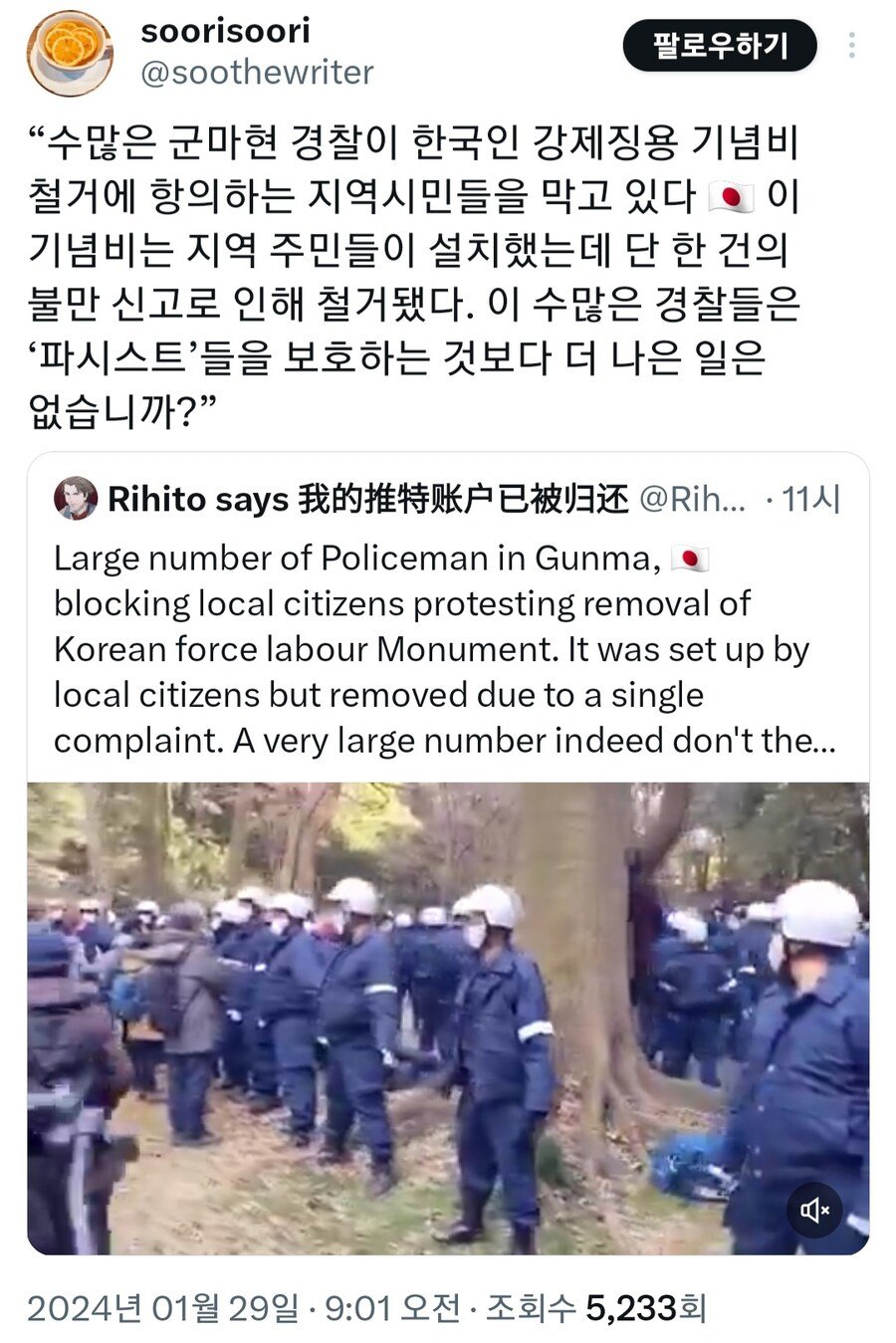The image size is (896, 1343).
Task: Open the three-dot more options menu
Action: pyautogui.click(x=851, y=45)
